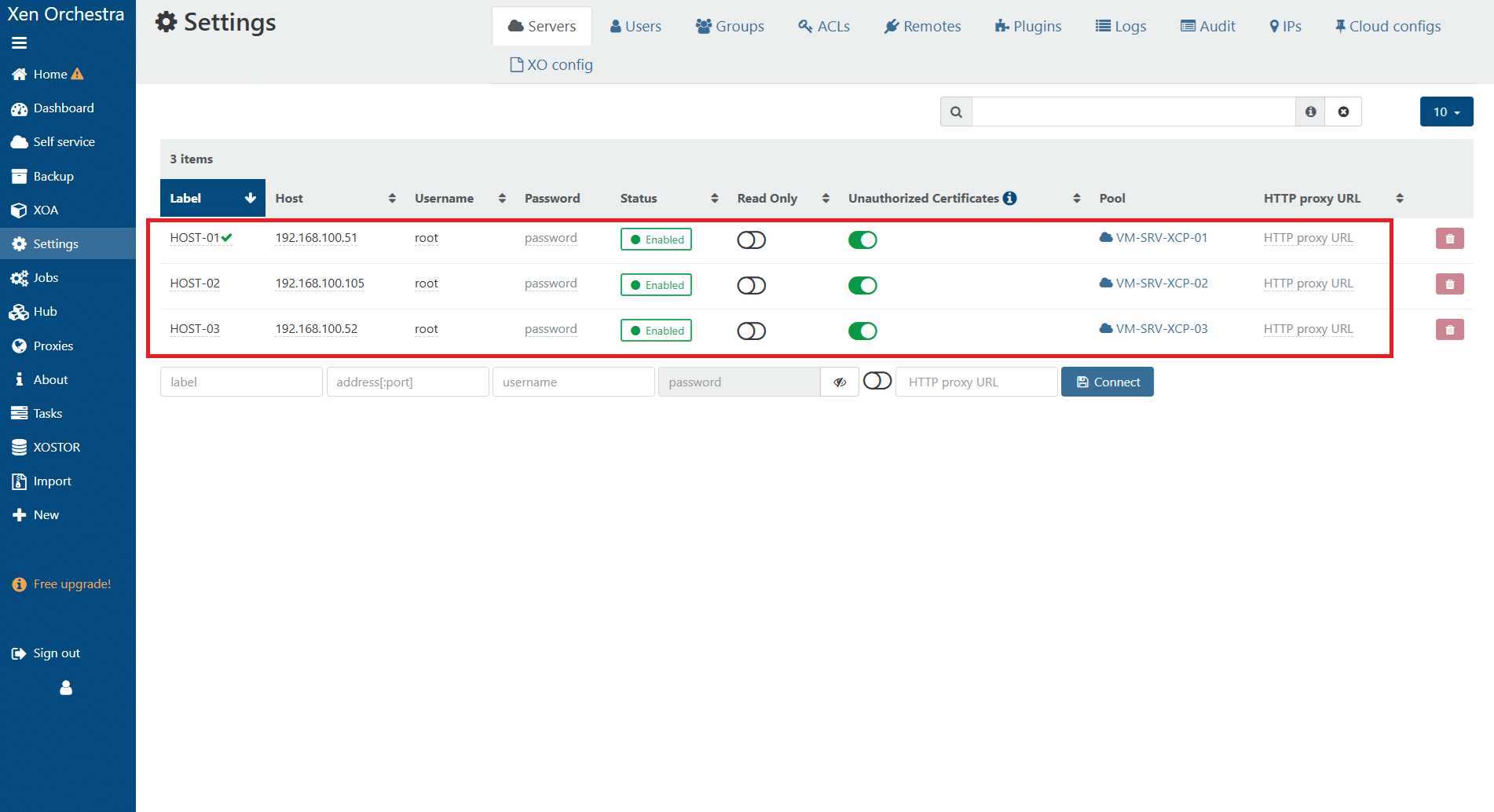
Task: Open the Remotes tab
Action: pos(922,26)
